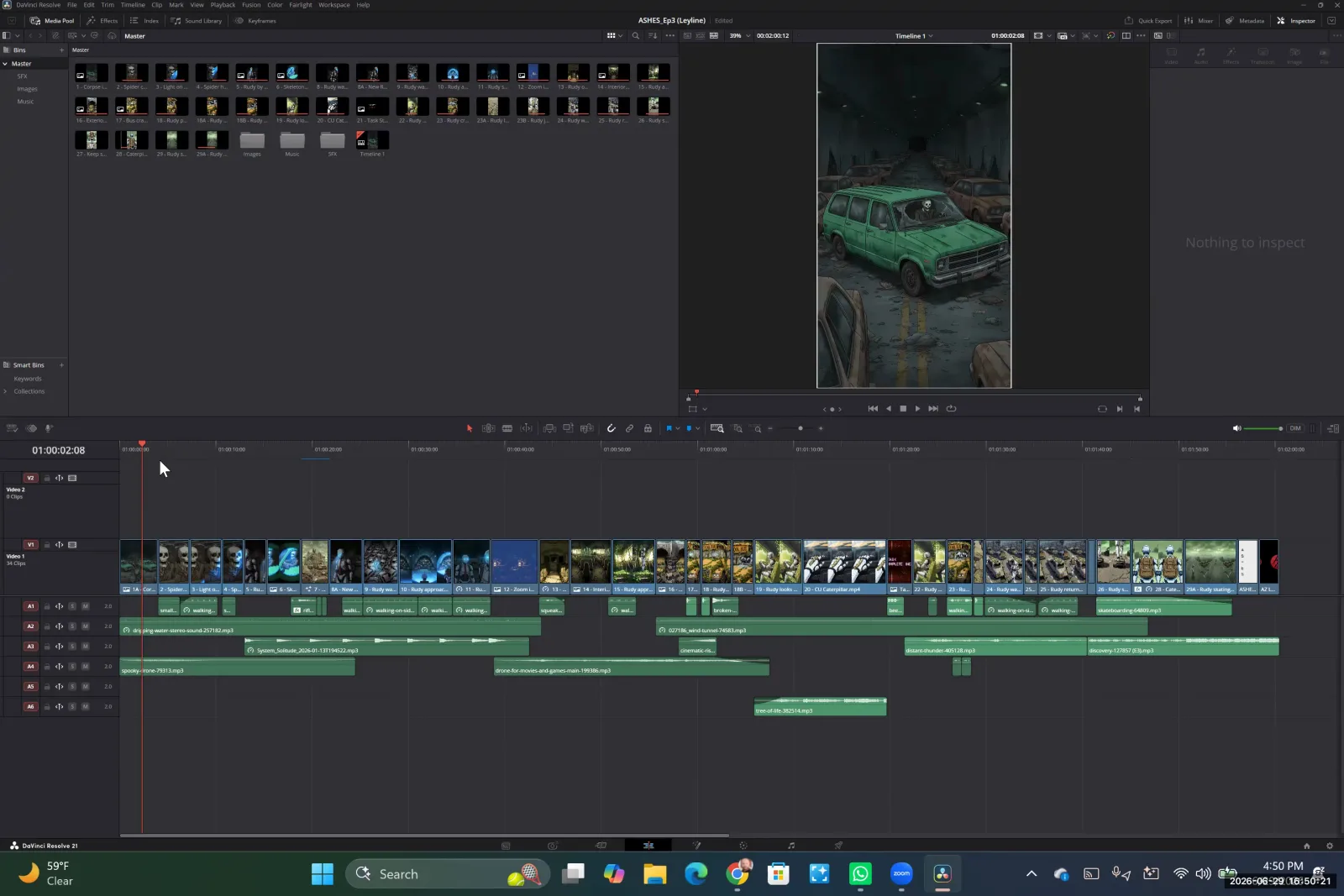The height and width of the screenshot is (896, 1344).
Task: Toggle the Position Lock padlock icon
Action: pos(648,428)
